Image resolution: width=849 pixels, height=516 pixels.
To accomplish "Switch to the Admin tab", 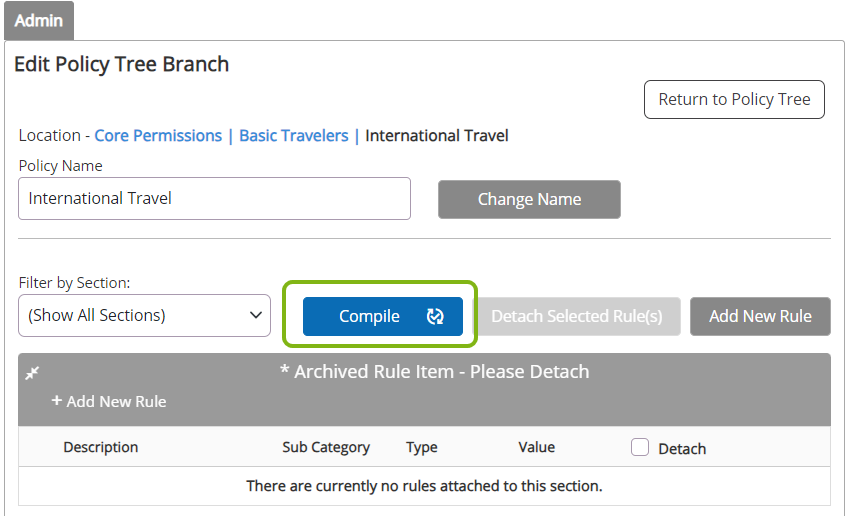I will [39, 21].
